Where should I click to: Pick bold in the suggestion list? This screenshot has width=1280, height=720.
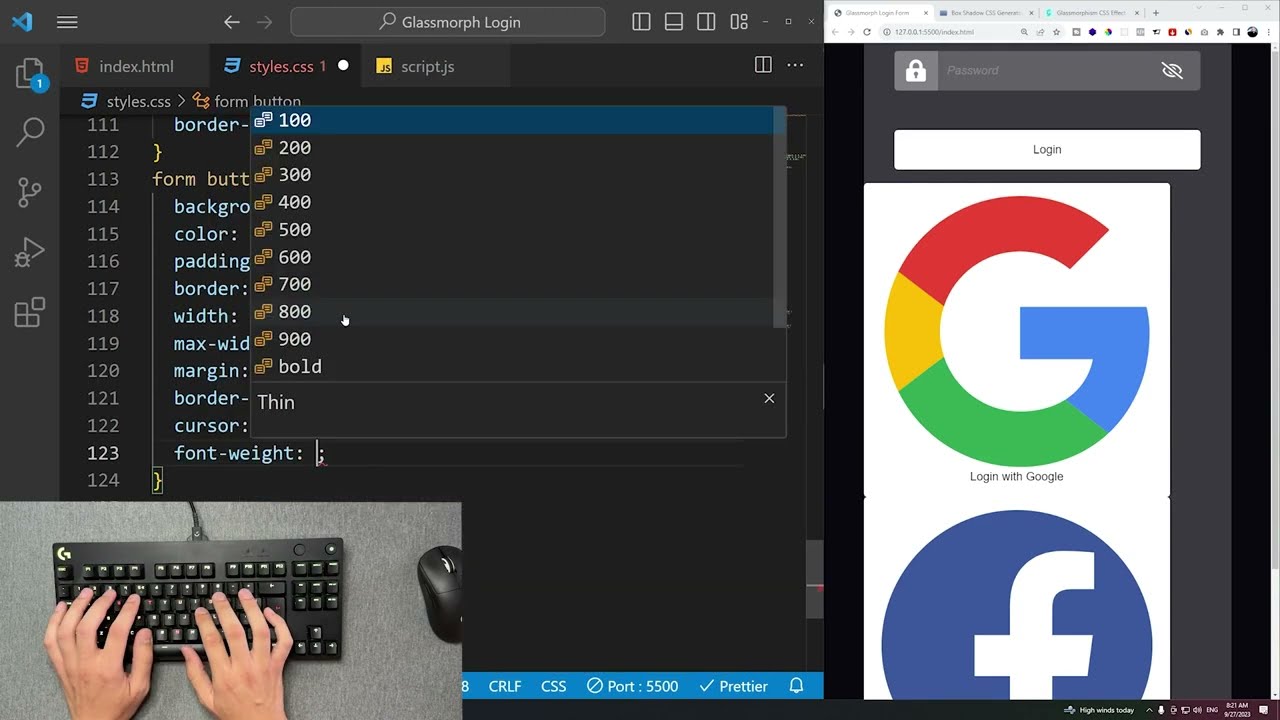pyautogui.click(x=511, y=367)
